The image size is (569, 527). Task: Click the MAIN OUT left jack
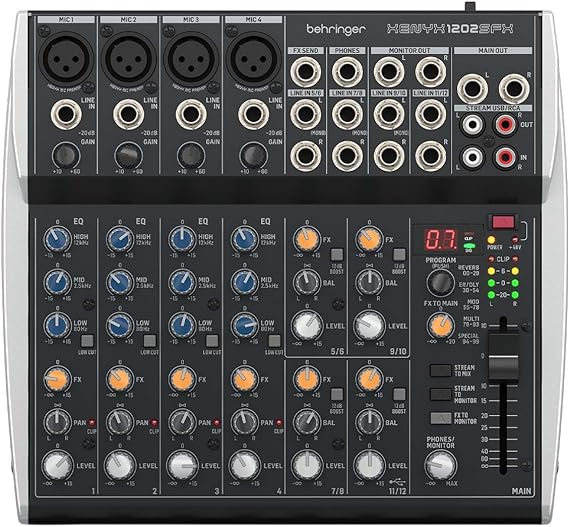[472, 89]
